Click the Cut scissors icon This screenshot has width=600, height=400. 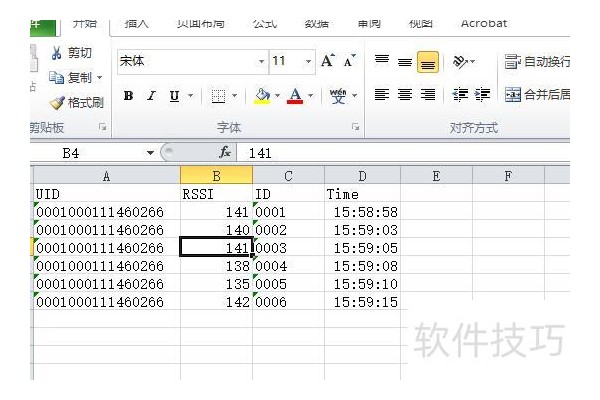coord(56,53)
